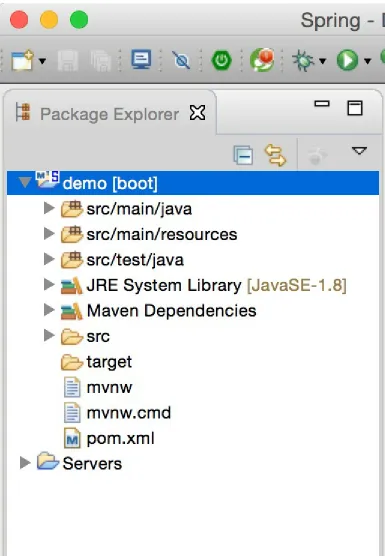Viewport: 385px width, 556px height.
Task: Select the src folder row
Action: (x=98, y=337)
